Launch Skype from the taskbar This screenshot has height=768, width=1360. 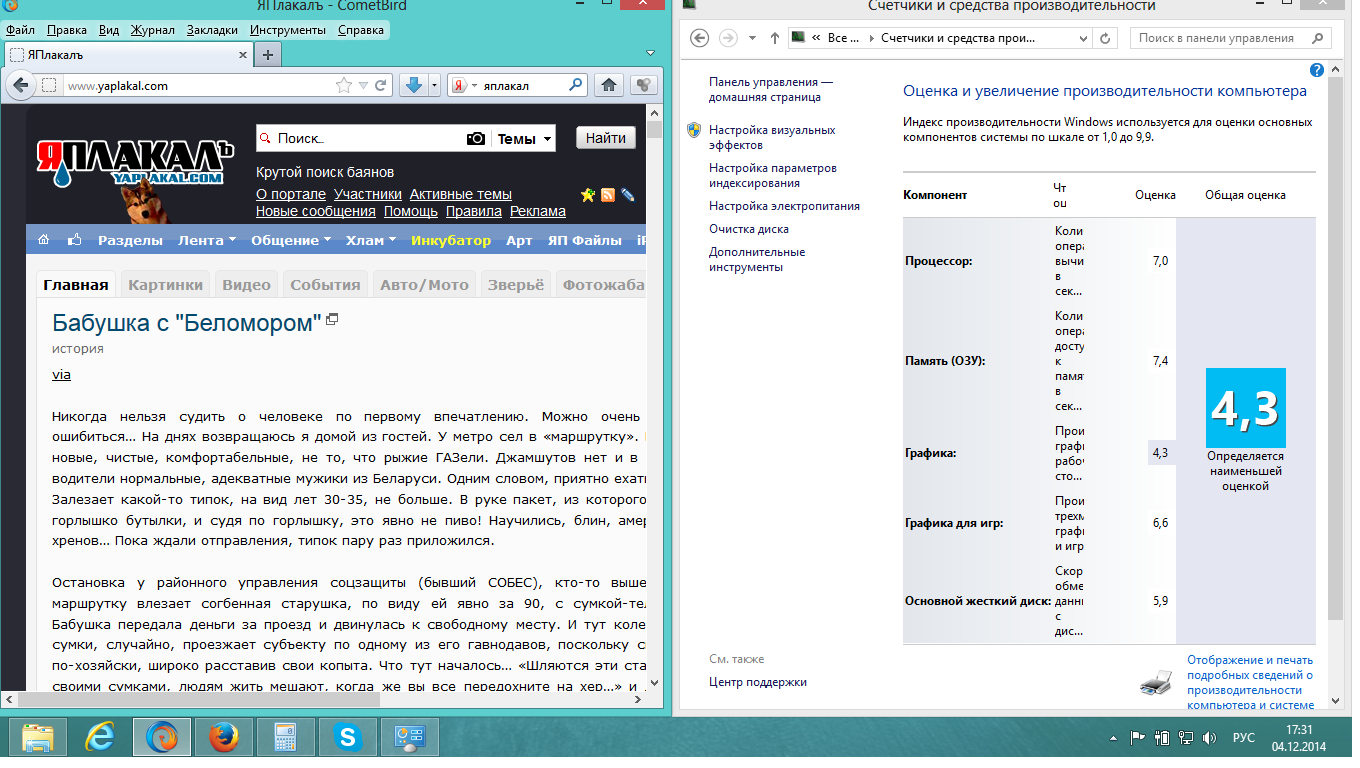point(348,738)
